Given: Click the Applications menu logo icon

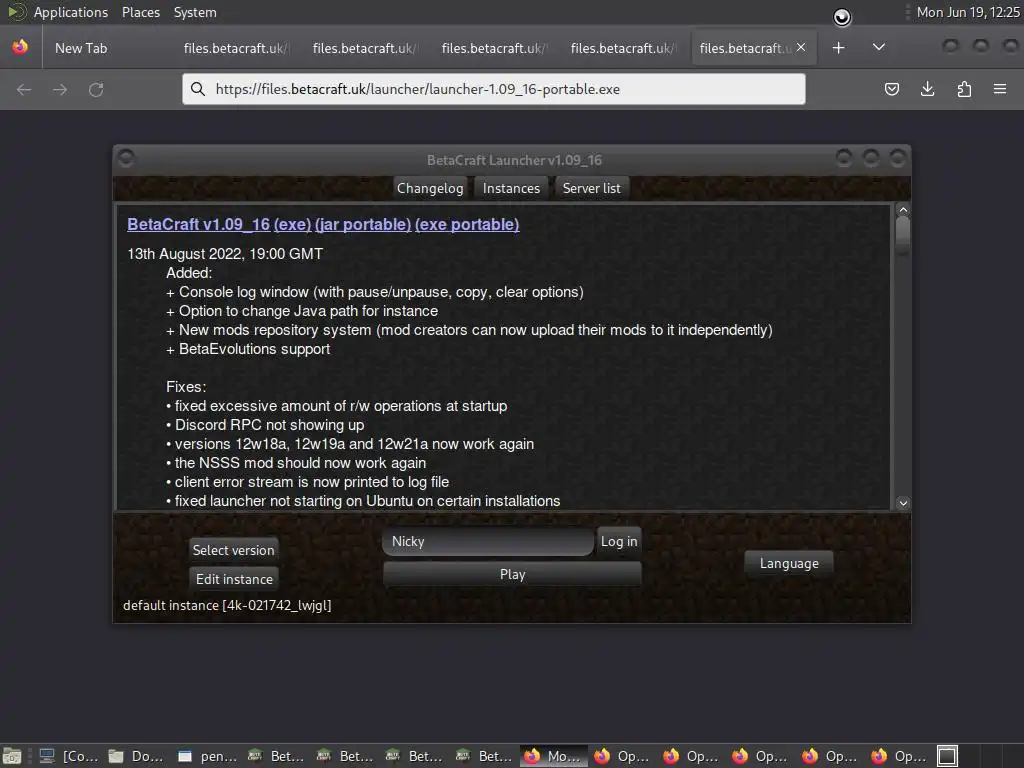Looking at the screenshot, I should [16, 12].
